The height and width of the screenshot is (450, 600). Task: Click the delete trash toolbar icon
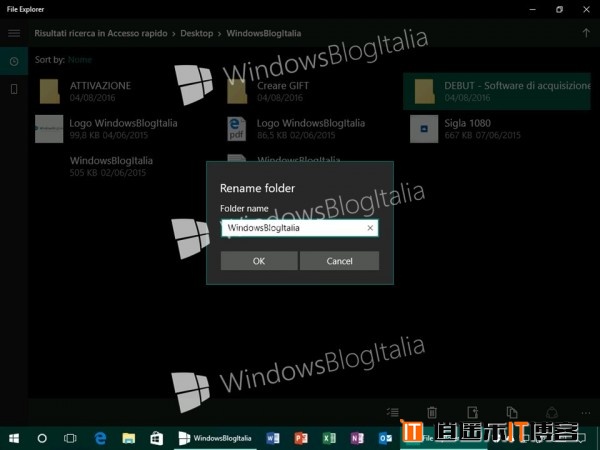point(432,412)
